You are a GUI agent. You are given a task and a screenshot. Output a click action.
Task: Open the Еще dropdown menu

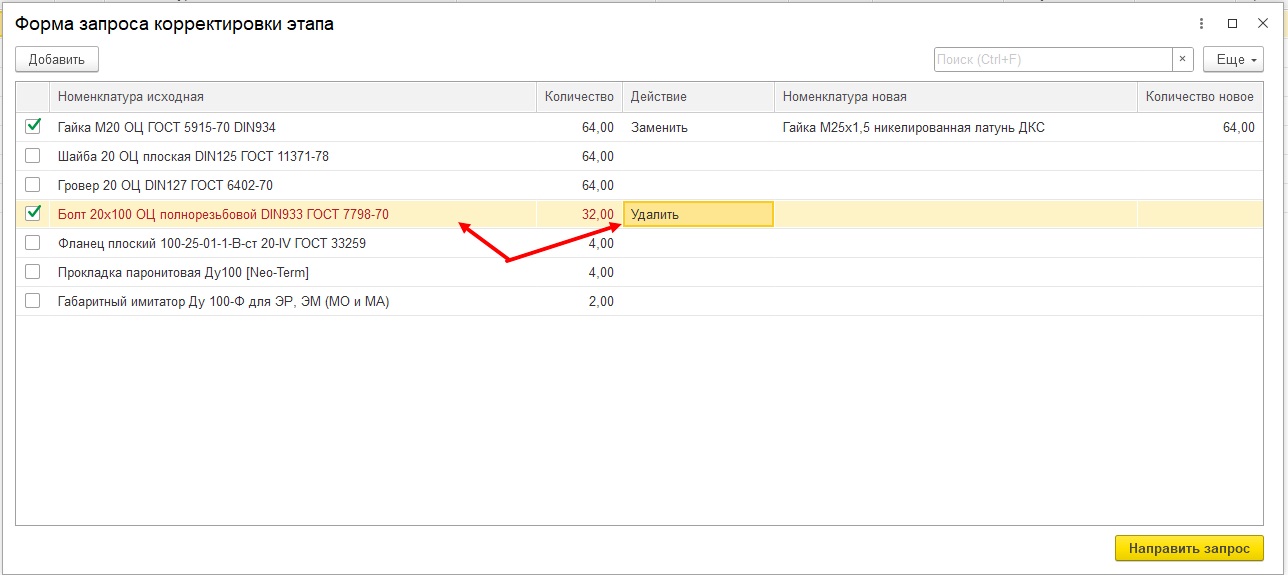tap(1233, 59)
